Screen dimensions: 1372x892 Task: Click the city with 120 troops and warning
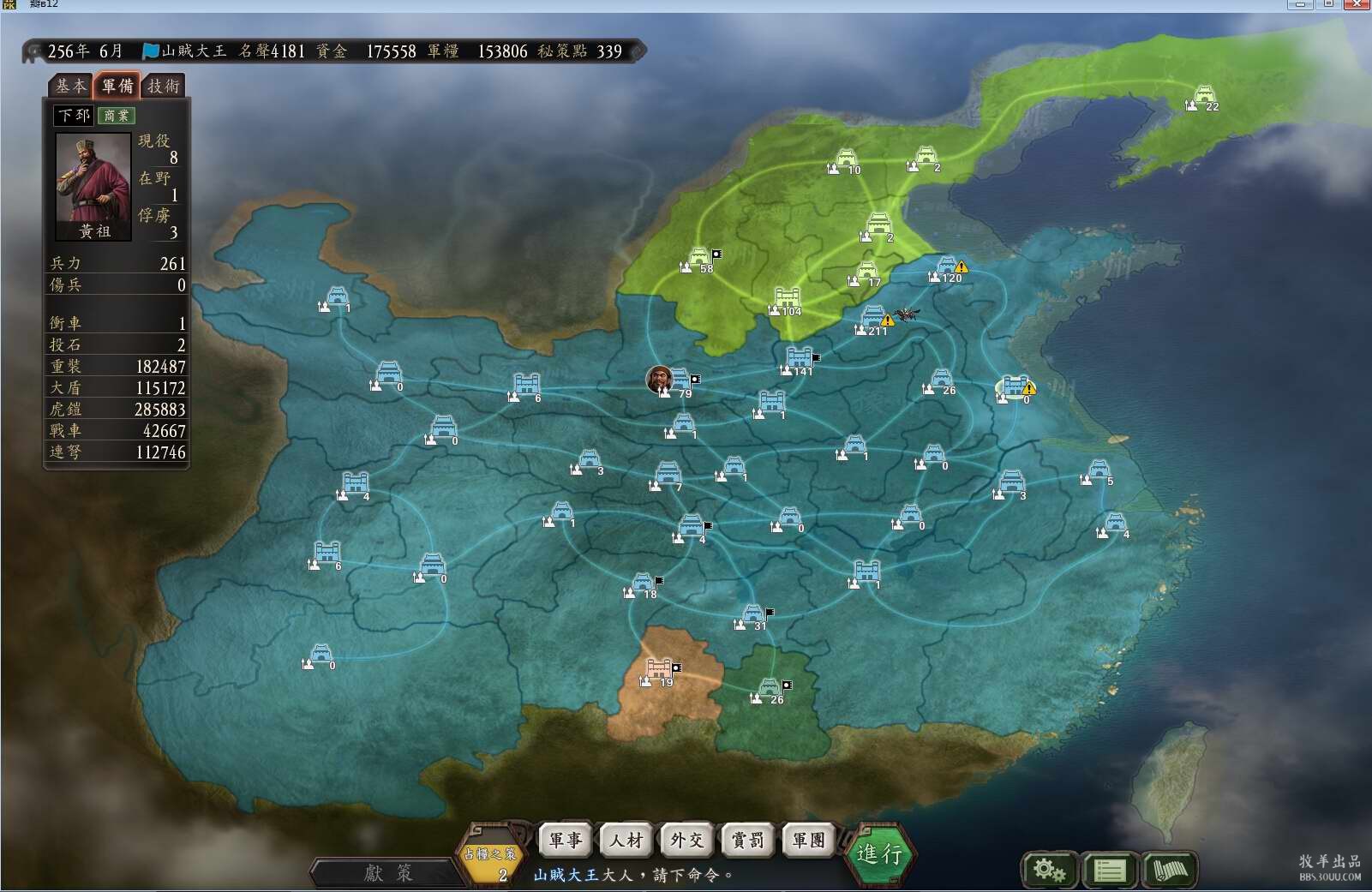(946, 267)
